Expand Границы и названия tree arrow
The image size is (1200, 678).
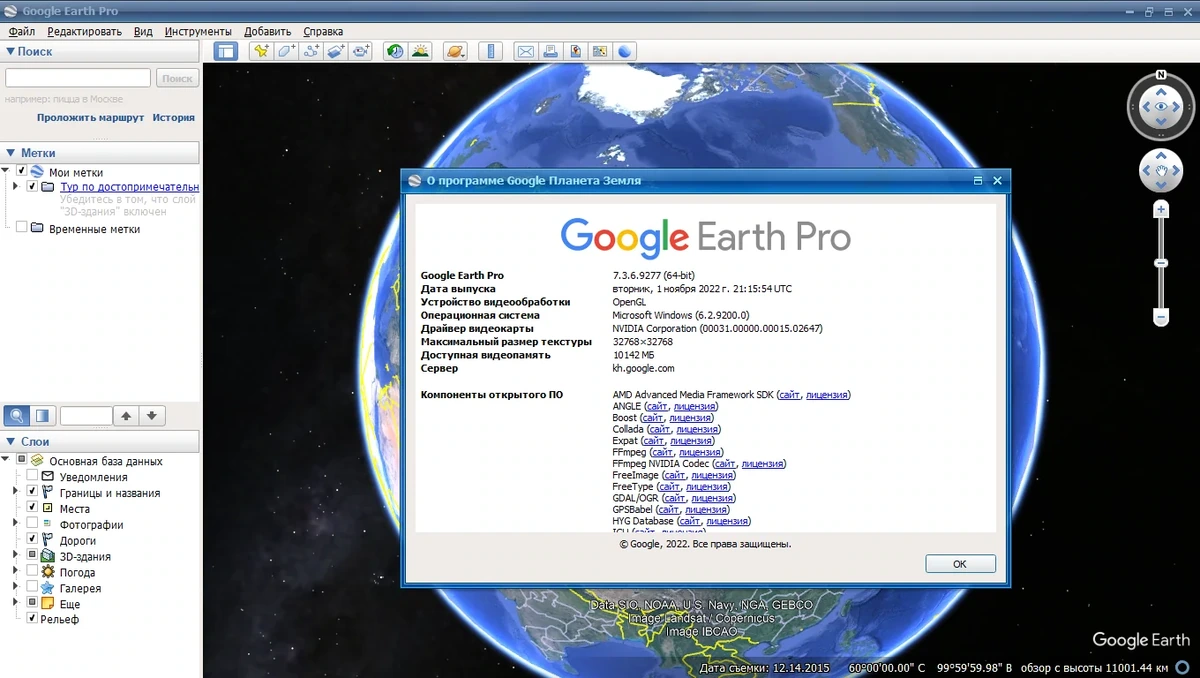pyautogui.click(x=15, y=493)
